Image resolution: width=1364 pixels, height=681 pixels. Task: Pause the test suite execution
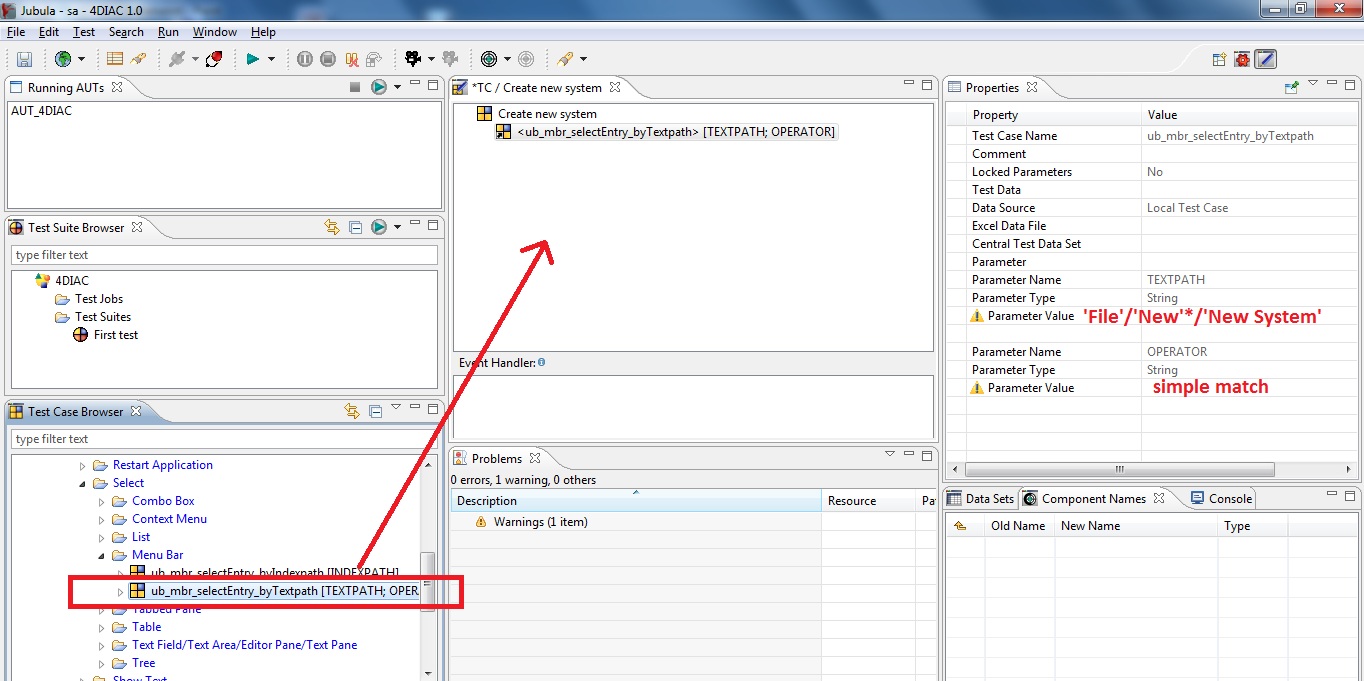click(x=305, y=59)
